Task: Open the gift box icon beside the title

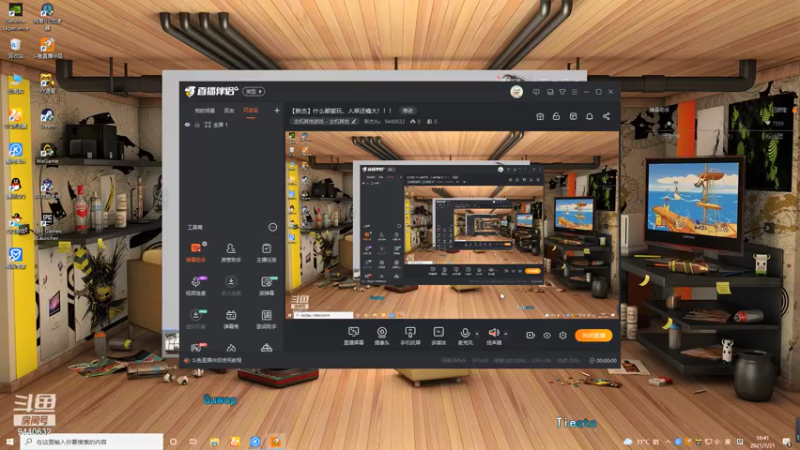Action: [x=540, y=116]
